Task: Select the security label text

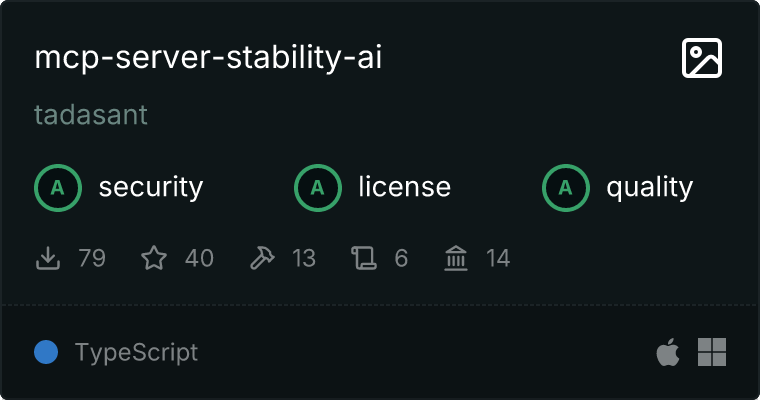Action: [150, 187]
